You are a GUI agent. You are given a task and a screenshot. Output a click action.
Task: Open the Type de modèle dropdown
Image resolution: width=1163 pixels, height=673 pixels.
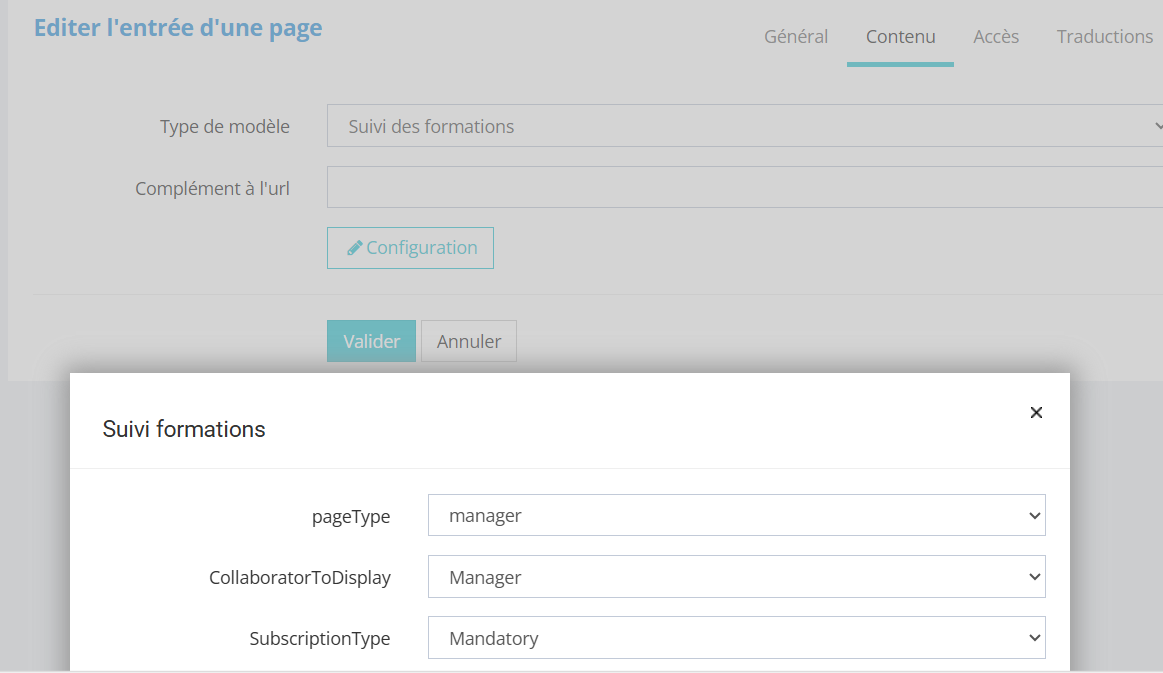pyautogui.click(x=744, y=127)
